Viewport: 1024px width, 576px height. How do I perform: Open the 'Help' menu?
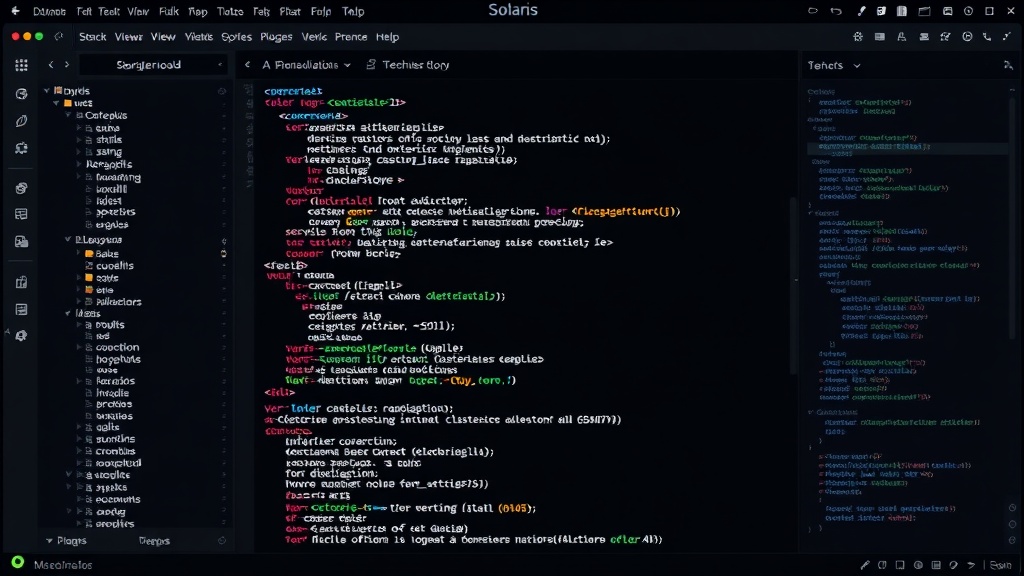coord(387,37)
